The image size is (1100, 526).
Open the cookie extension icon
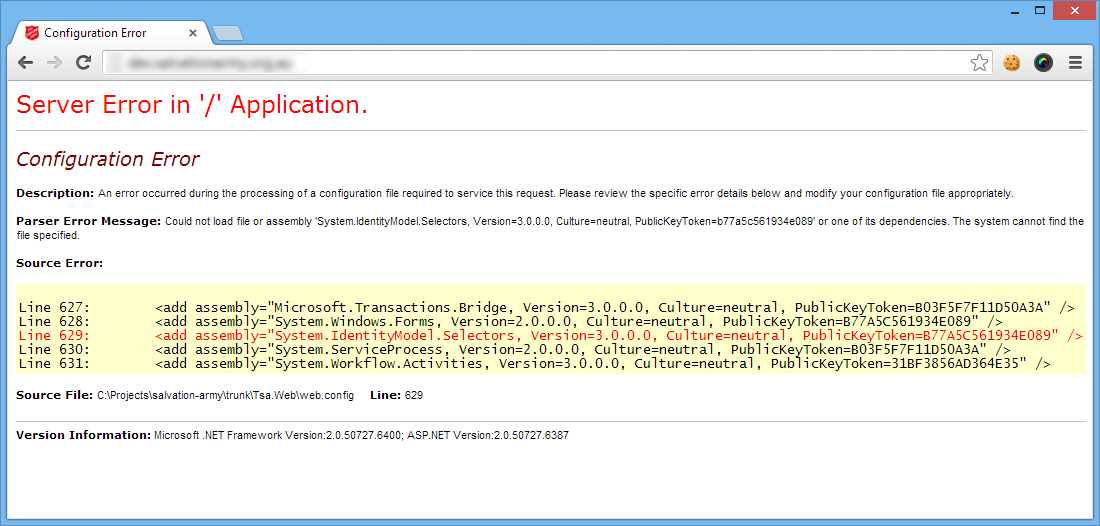pyautogui.click(x=1012, y=62)
